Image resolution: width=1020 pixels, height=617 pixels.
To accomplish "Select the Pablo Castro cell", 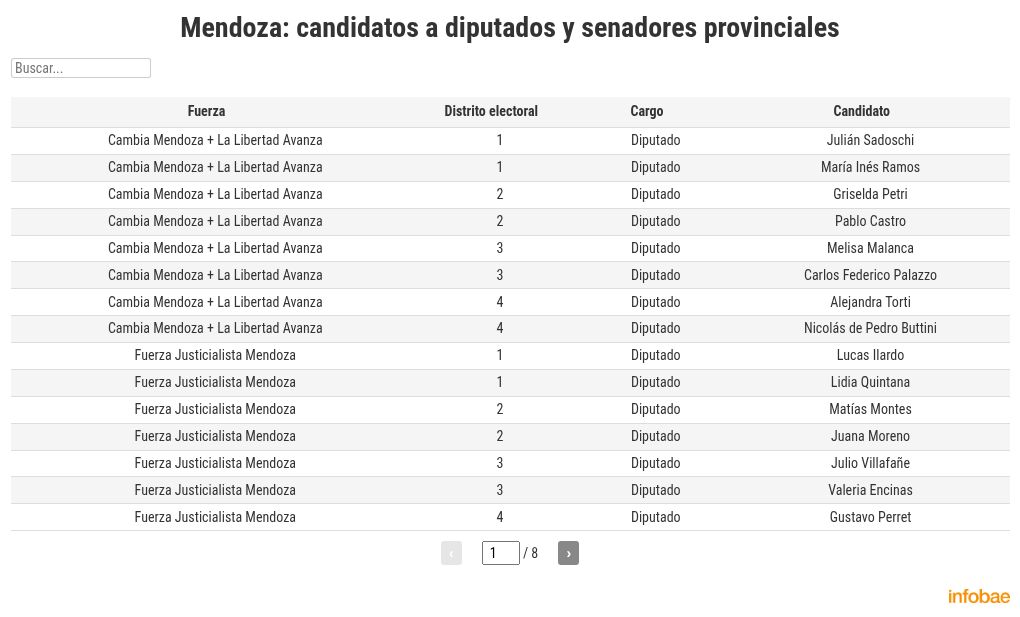I will (870, 221).
